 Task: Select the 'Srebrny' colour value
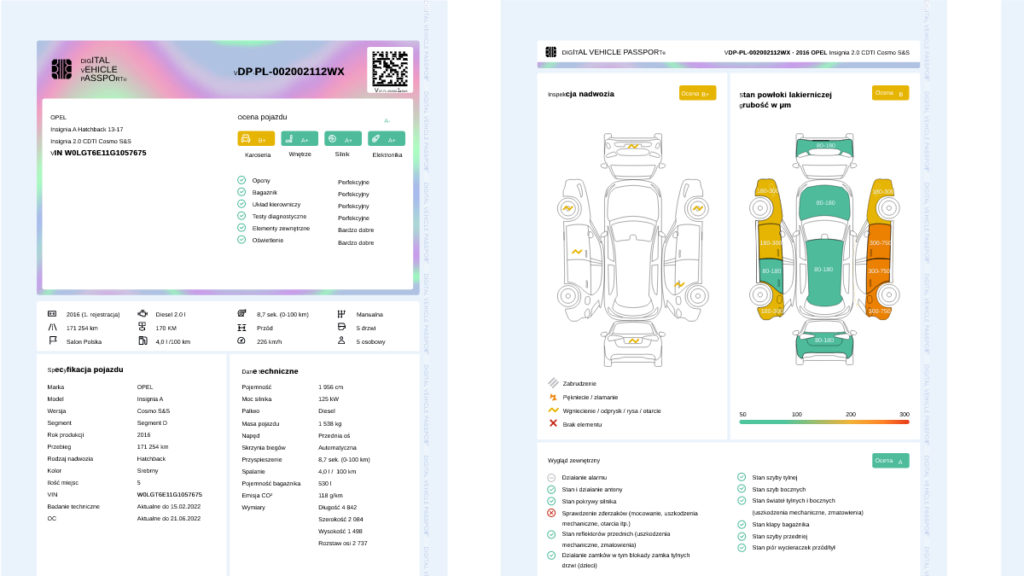(148, 470)
